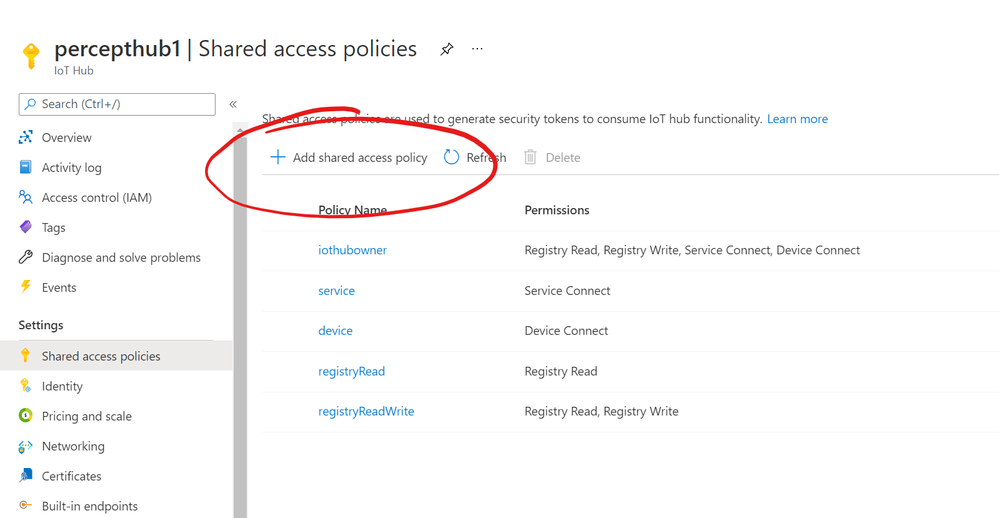Viewport: 999px width, 518px height.
Task: Pin the percepthub1 page to dashboard
Action: 447,49
